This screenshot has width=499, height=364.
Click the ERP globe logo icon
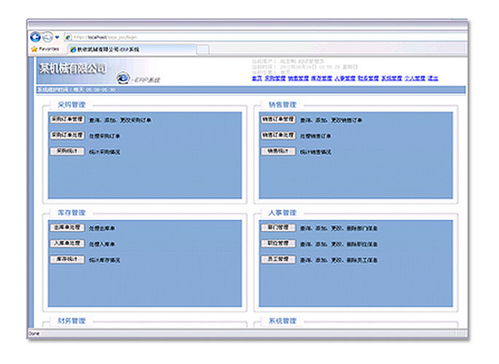click(123, 78)
